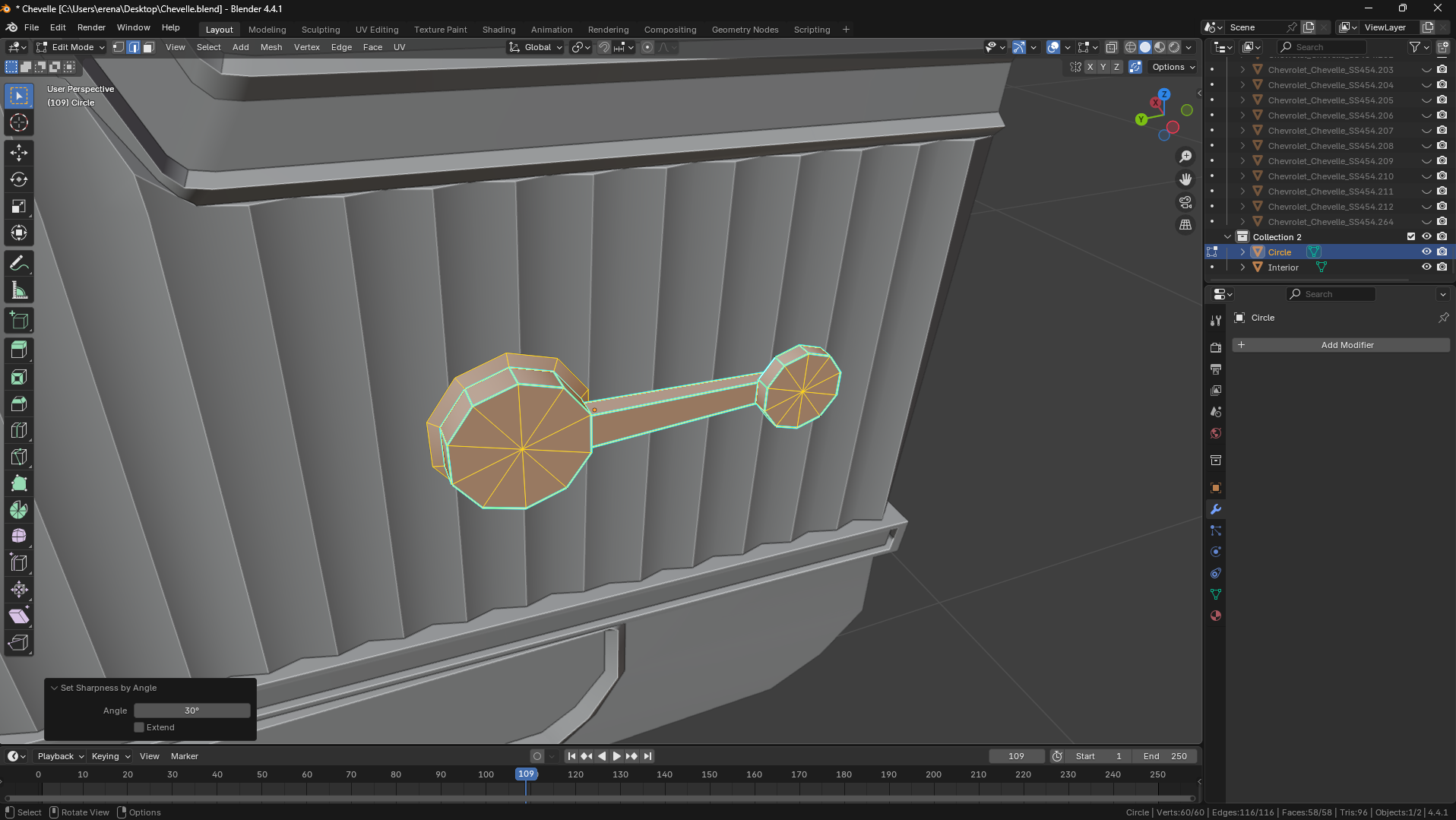1456x820 pixels.
Task: Jump to the start frame
Action: pyautogui.click(x=571, y=756)
